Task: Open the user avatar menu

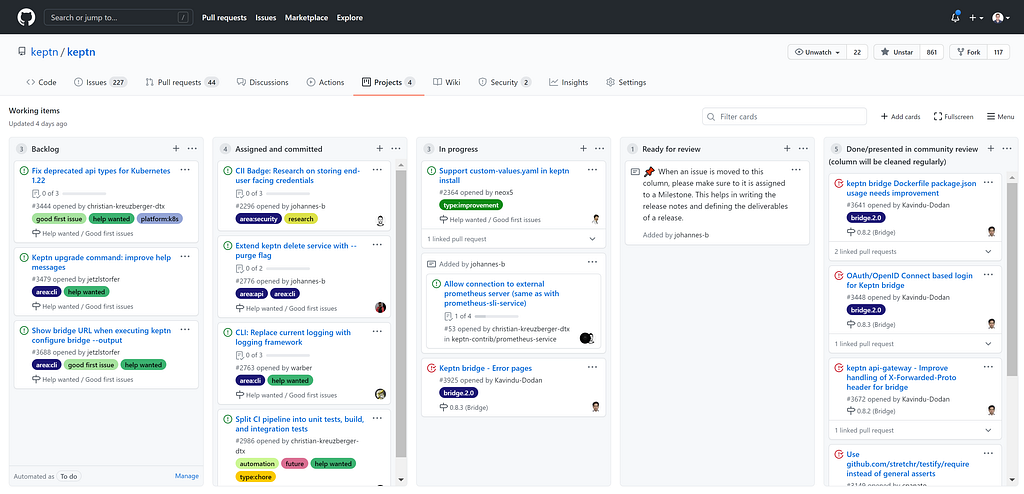Action: [x=1001, y=18]
